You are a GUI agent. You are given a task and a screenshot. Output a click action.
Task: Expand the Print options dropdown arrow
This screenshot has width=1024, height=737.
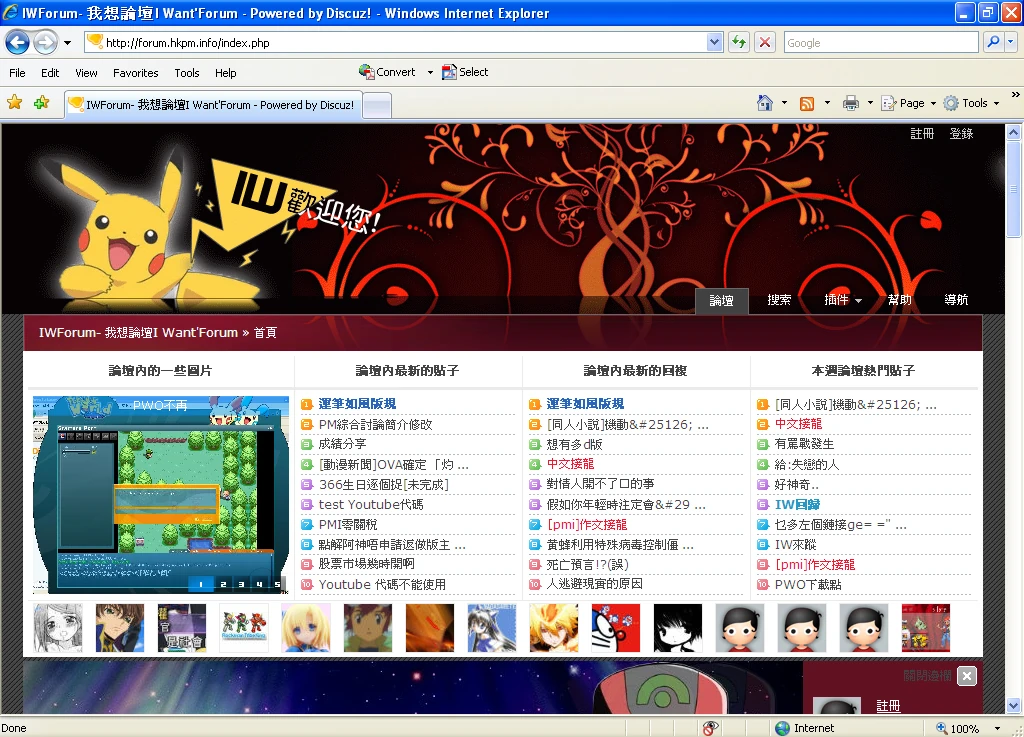click(870, 103)
